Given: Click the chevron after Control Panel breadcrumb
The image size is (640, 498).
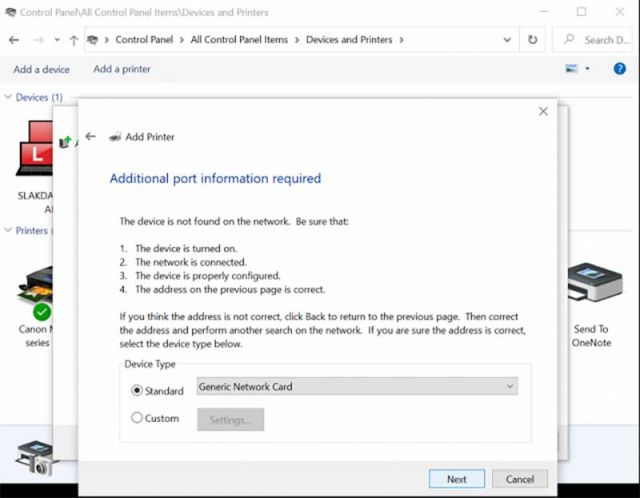Looking at the screenshot, I should (x=182, y=40).
